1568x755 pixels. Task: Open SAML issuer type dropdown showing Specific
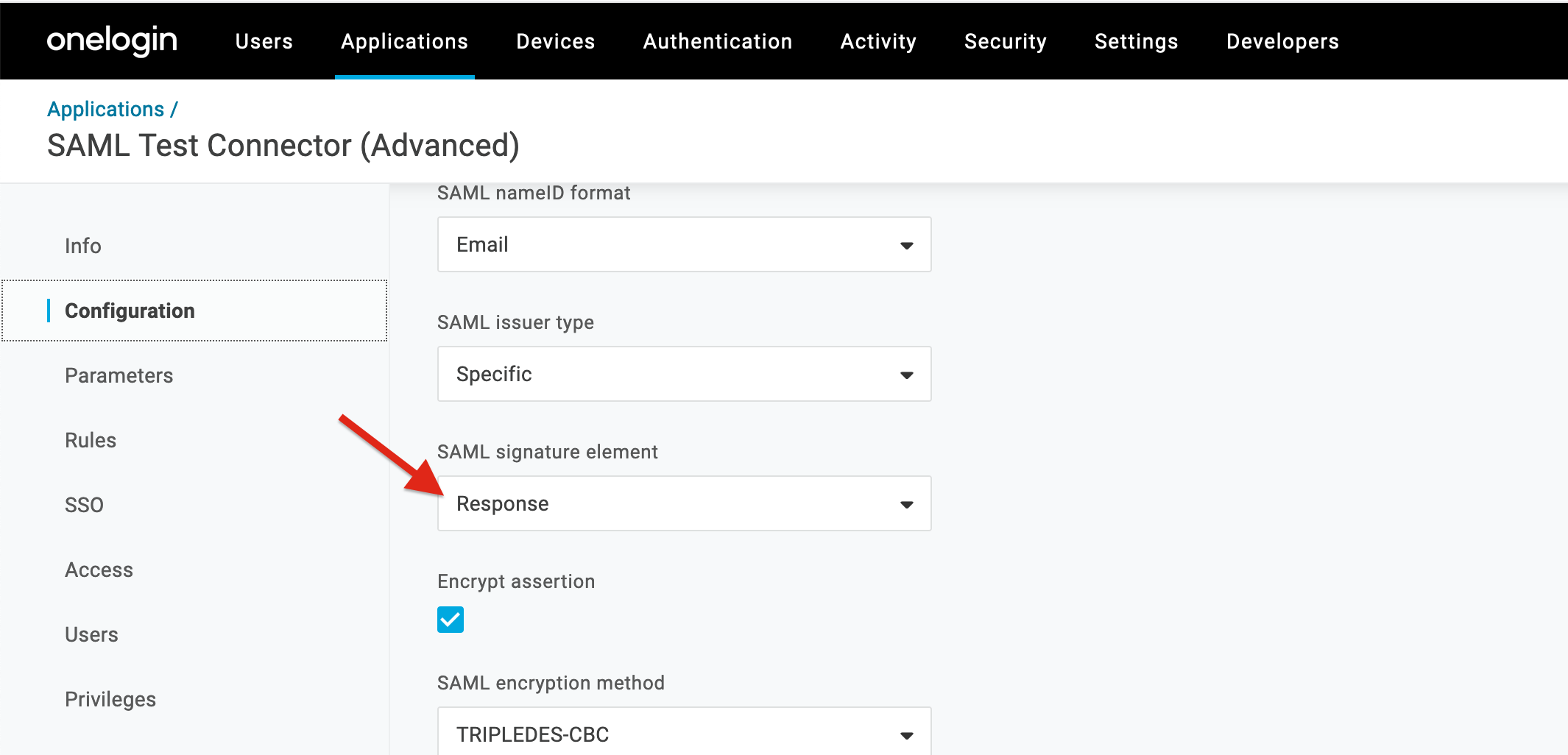(685, 374)
